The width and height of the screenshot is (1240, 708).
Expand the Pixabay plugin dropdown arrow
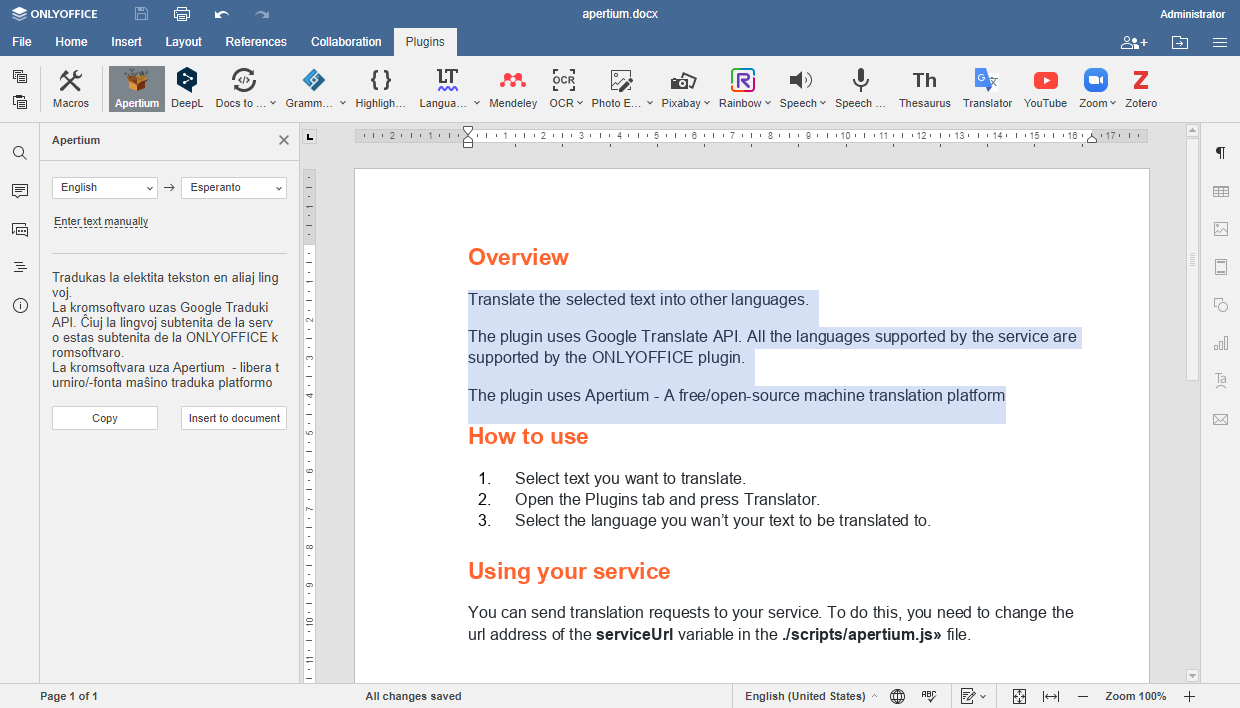click(x=707, y=103)
